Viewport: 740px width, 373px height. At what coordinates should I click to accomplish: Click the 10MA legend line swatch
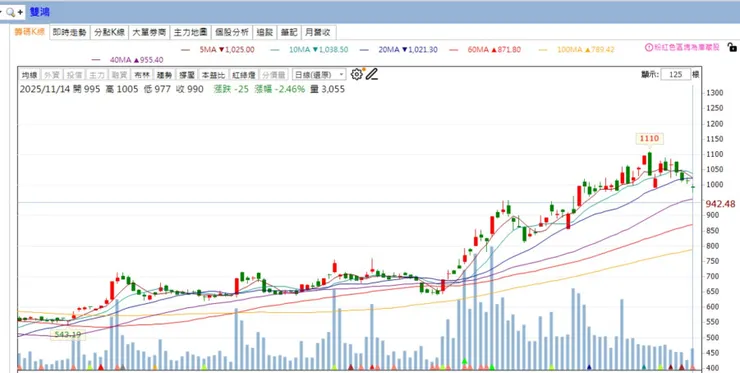(275, 50)
